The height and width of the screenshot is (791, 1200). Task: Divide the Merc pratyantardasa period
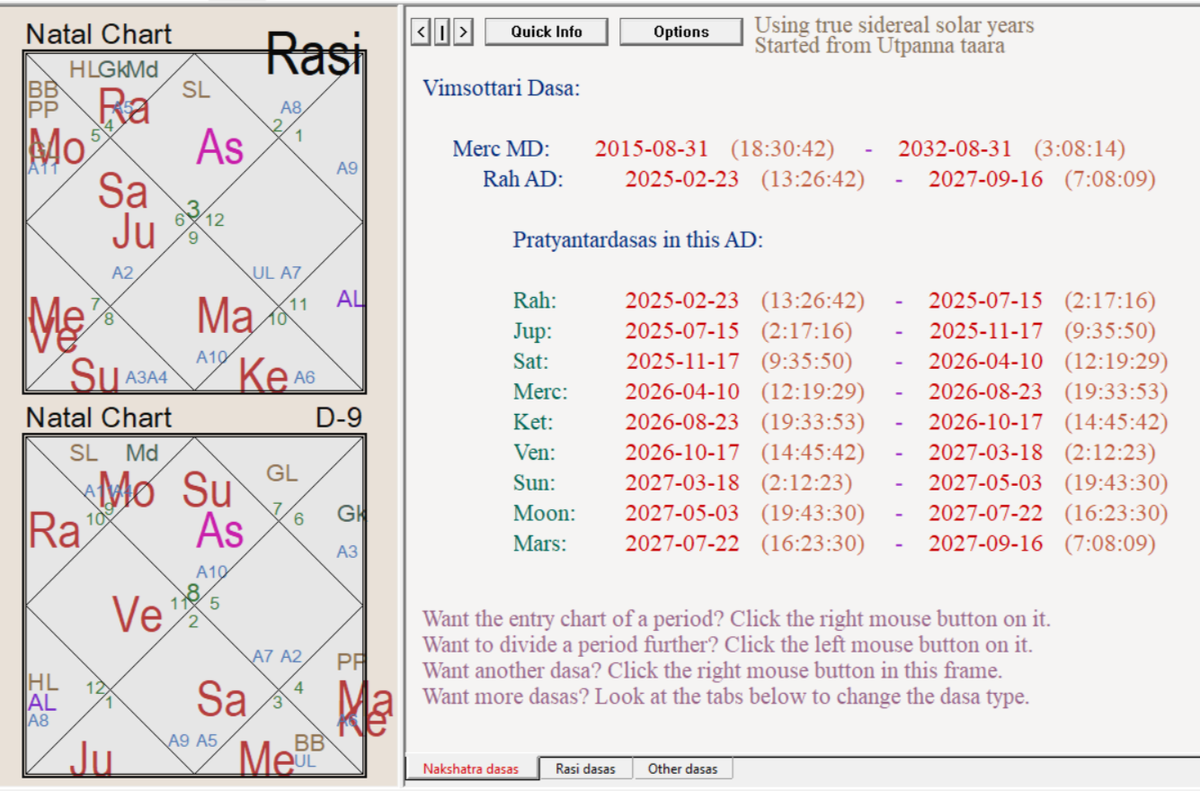click(840, 392)
